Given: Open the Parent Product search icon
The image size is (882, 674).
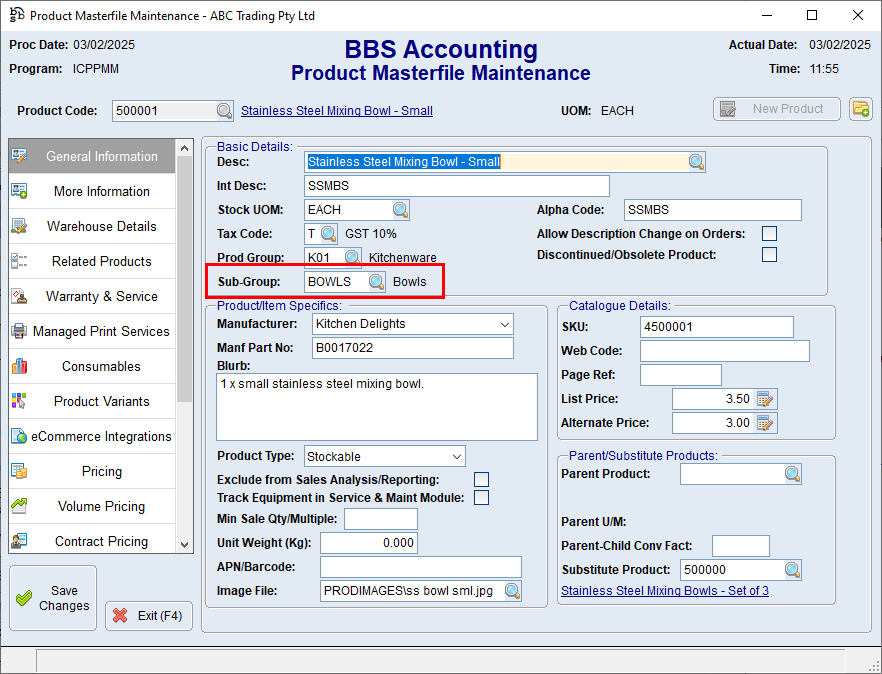Looking at the screenshot, I should (x=793, y=473).
